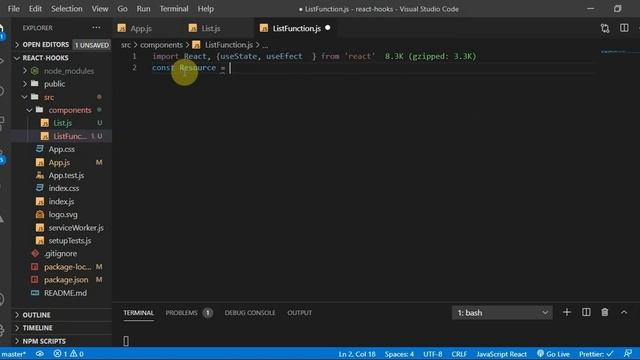
Task: Open .gitignore file
Action: [60, 253]
